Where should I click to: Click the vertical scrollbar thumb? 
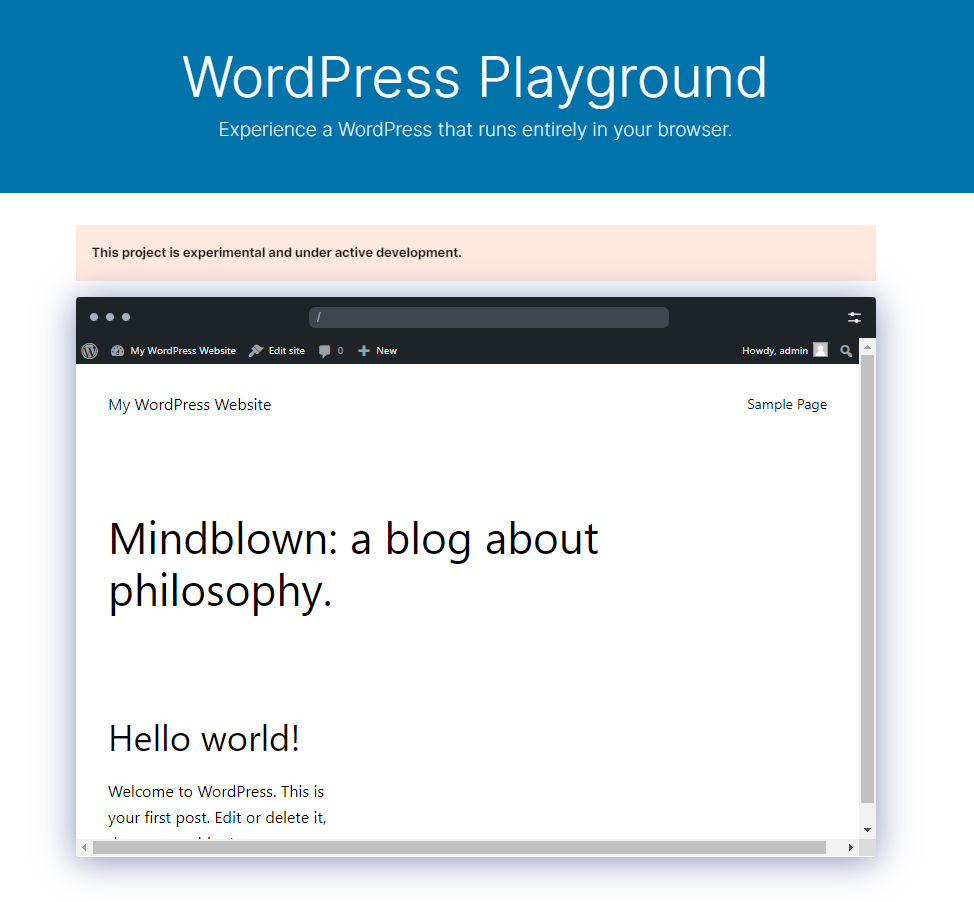click(867, 578)
